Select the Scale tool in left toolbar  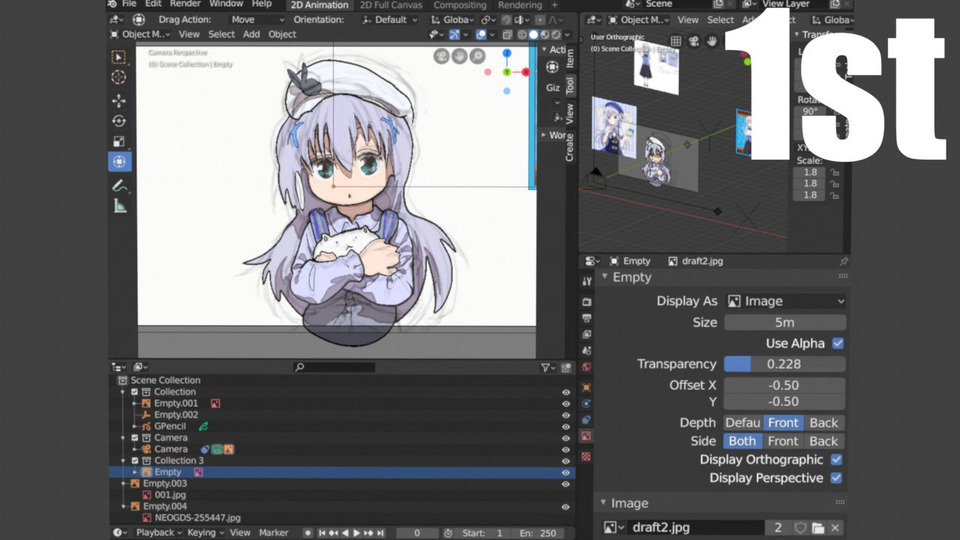point(119,141)
